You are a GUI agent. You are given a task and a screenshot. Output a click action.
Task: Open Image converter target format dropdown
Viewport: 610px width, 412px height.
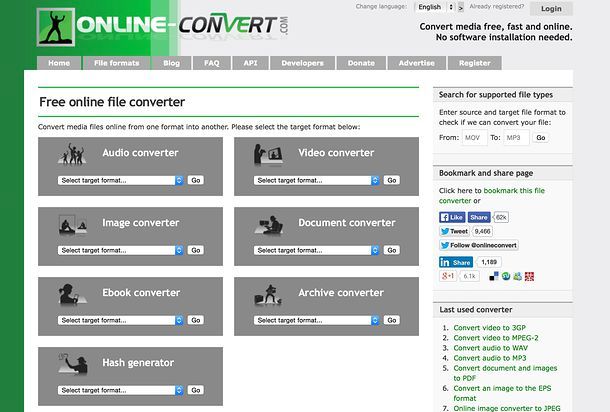(x=121, y=250)
